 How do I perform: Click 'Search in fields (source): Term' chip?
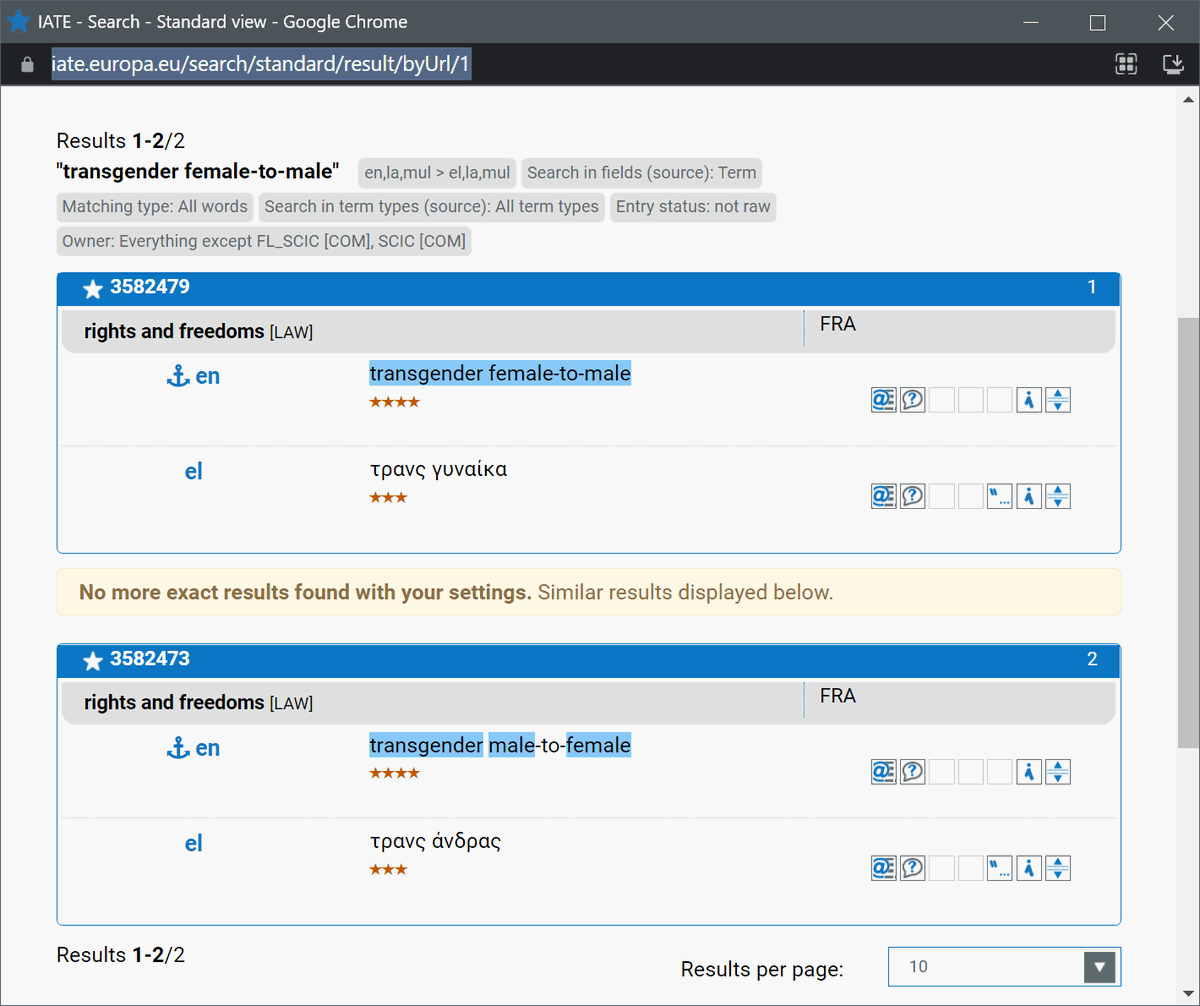point(642,173)
